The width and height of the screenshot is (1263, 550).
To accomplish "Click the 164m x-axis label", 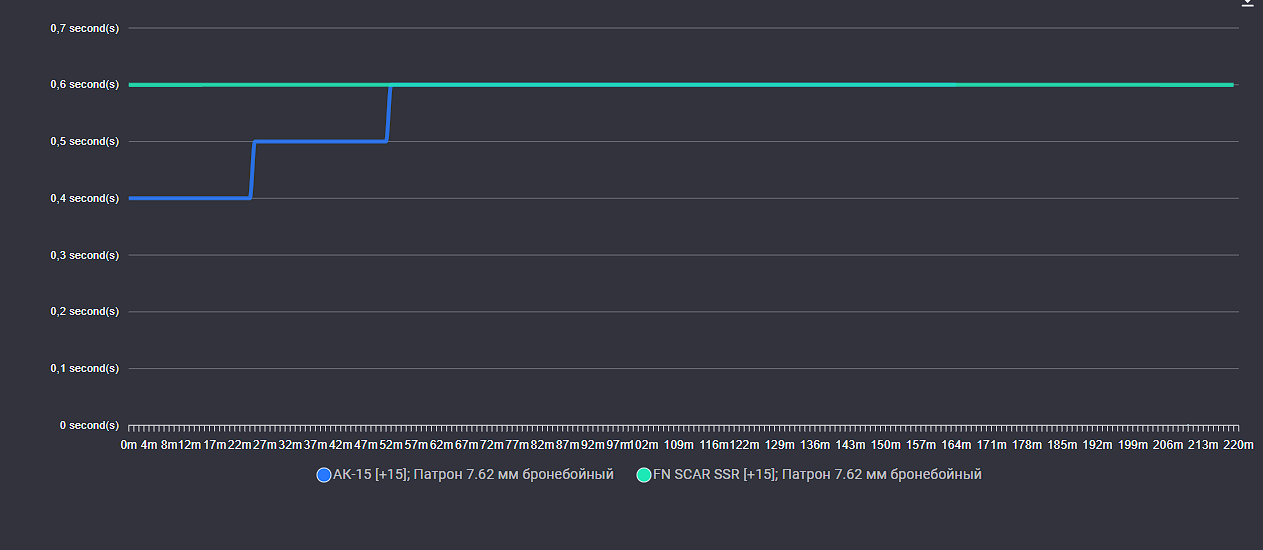I will (956, 444).
